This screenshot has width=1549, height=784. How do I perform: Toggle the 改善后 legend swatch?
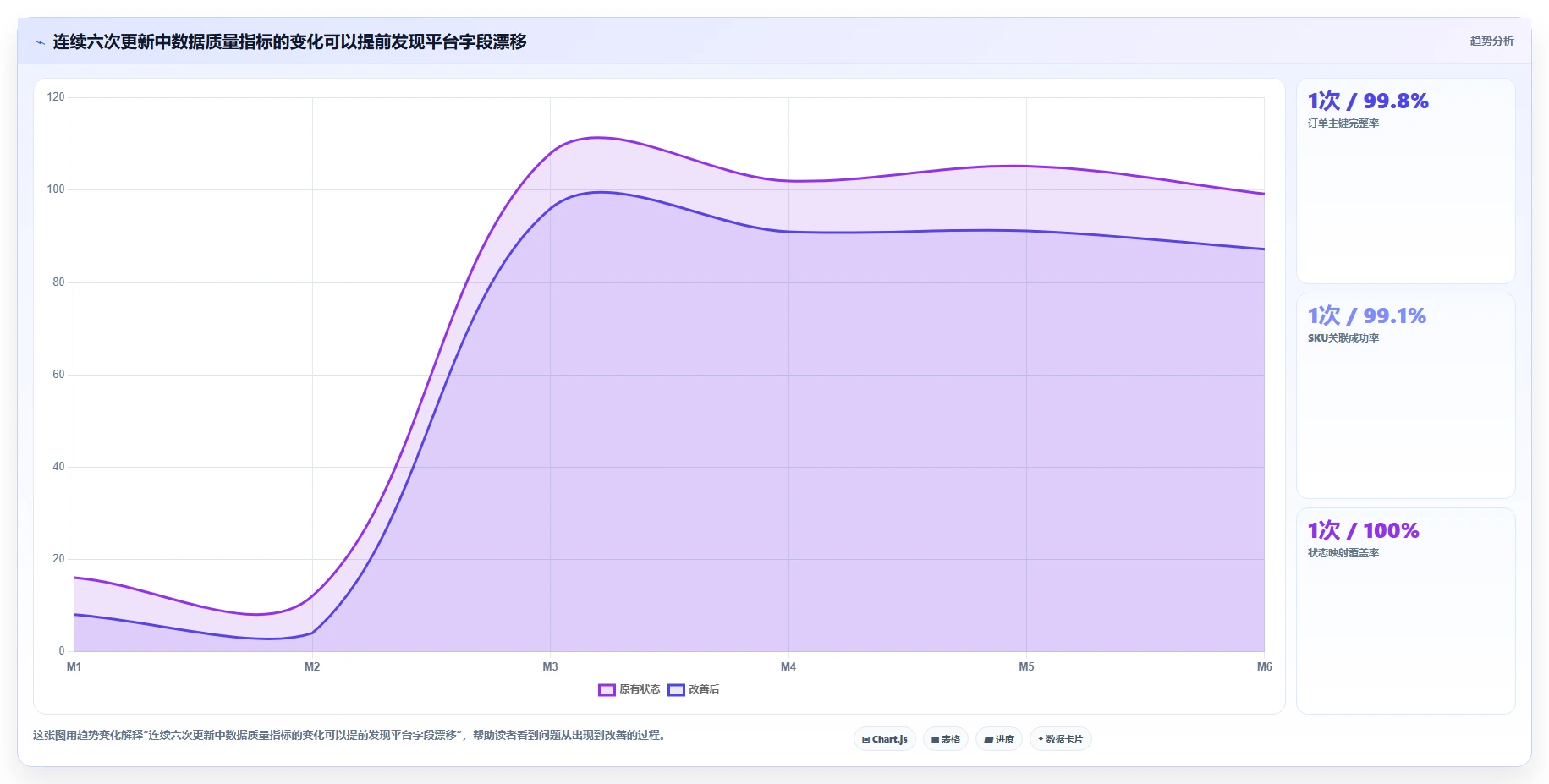coord(676,690)
